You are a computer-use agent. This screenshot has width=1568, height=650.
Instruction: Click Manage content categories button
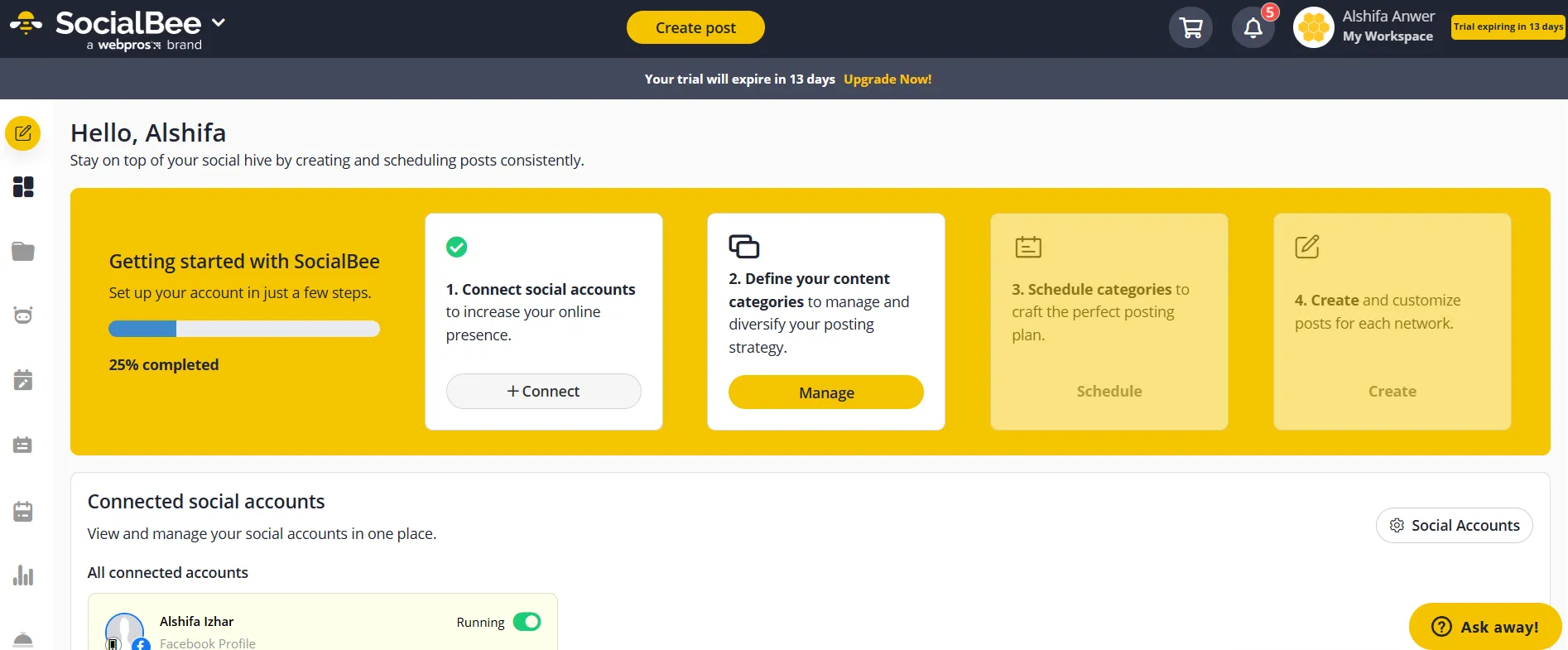click(825, 392)
